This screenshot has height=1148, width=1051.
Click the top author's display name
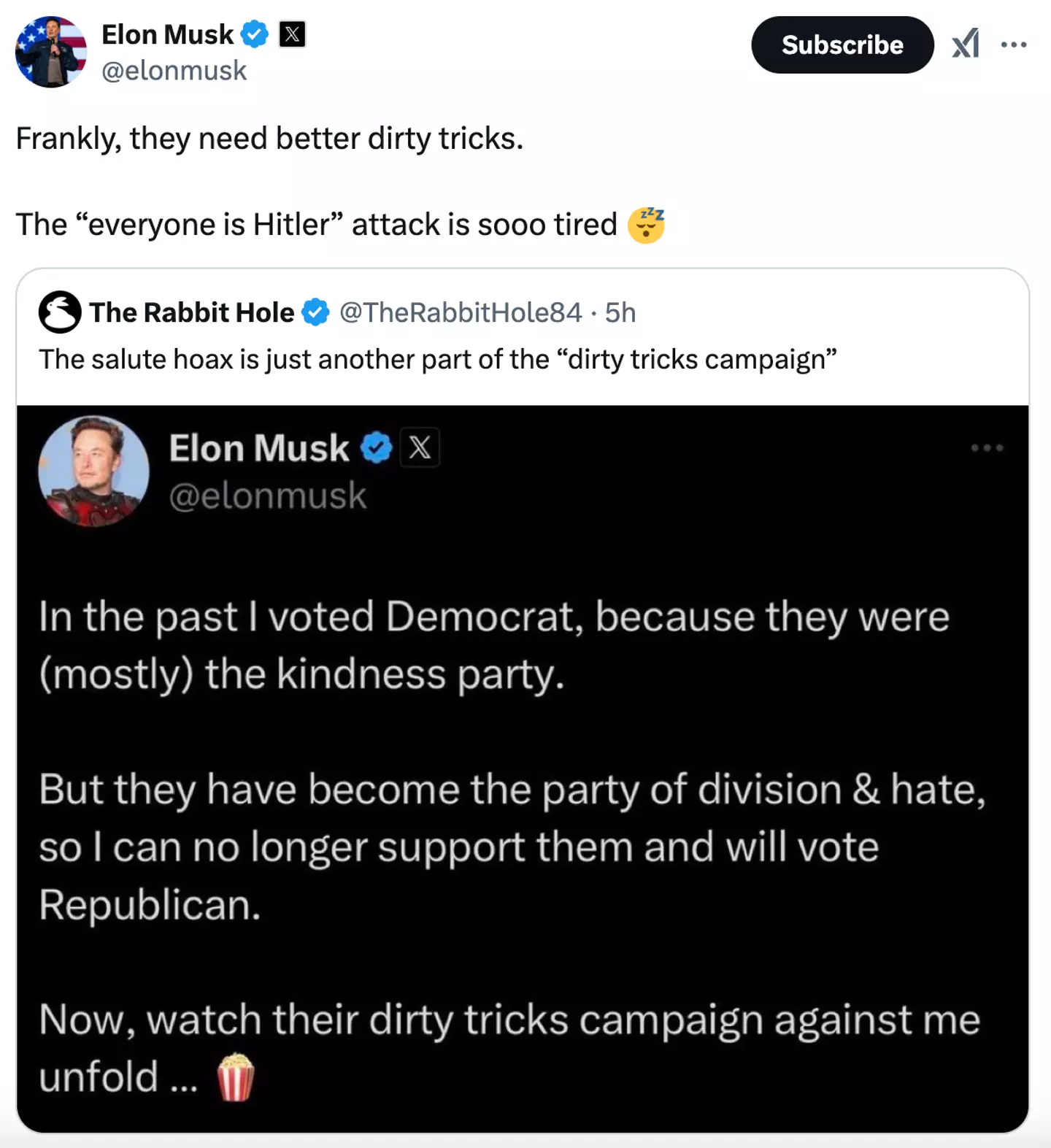(168, 34)
